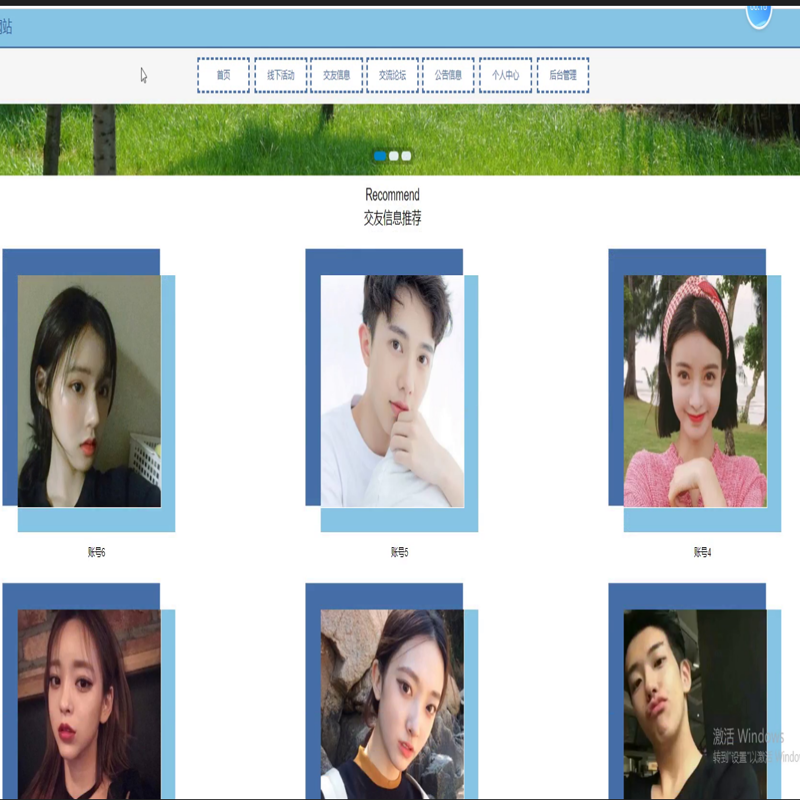The width and height of the screenshot is (800, 800).
Task: Click the 账号4 name label
Action: point(703,552)
